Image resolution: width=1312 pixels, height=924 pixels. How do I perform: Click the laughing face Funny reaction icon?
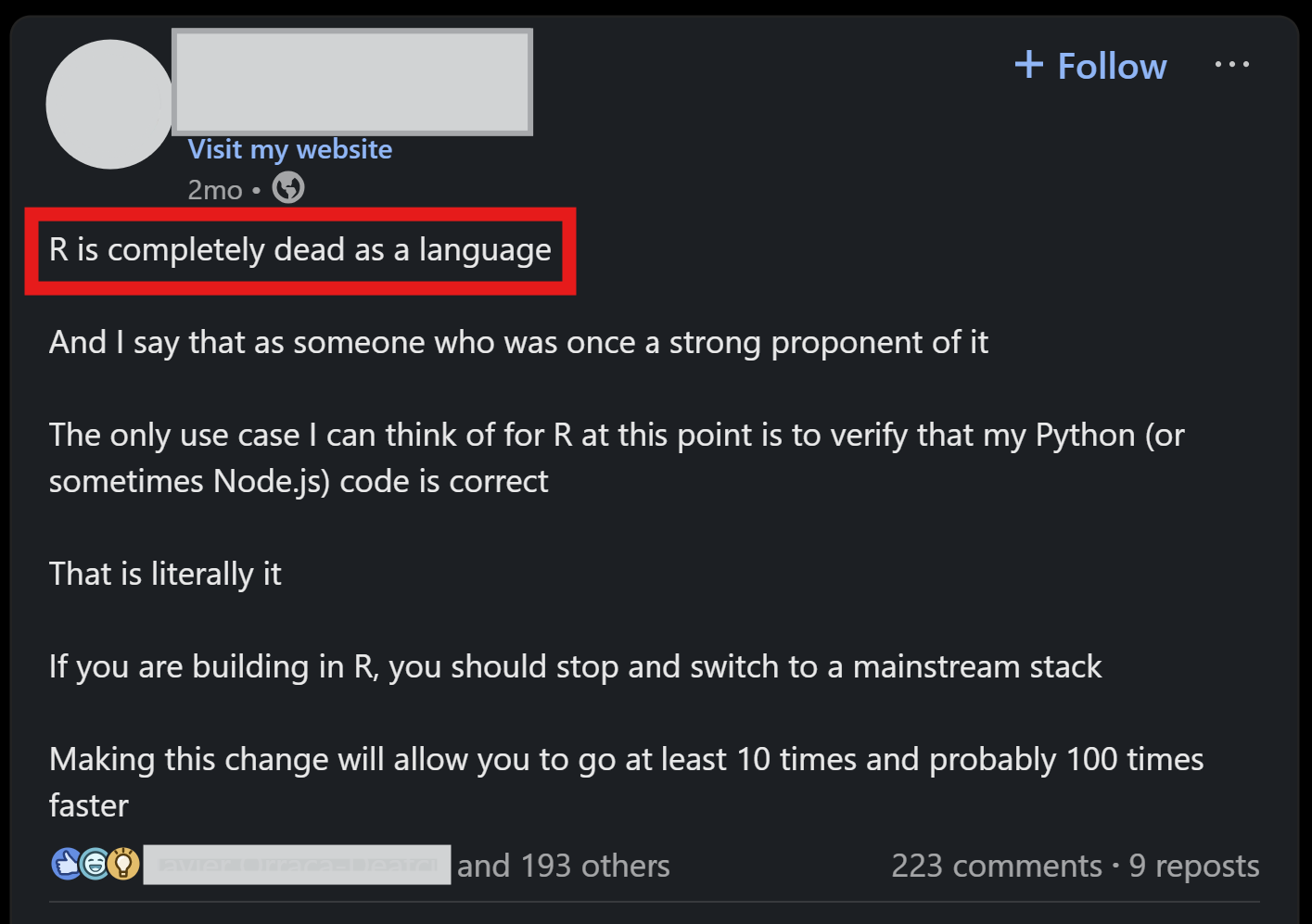[x=95, y=864]
